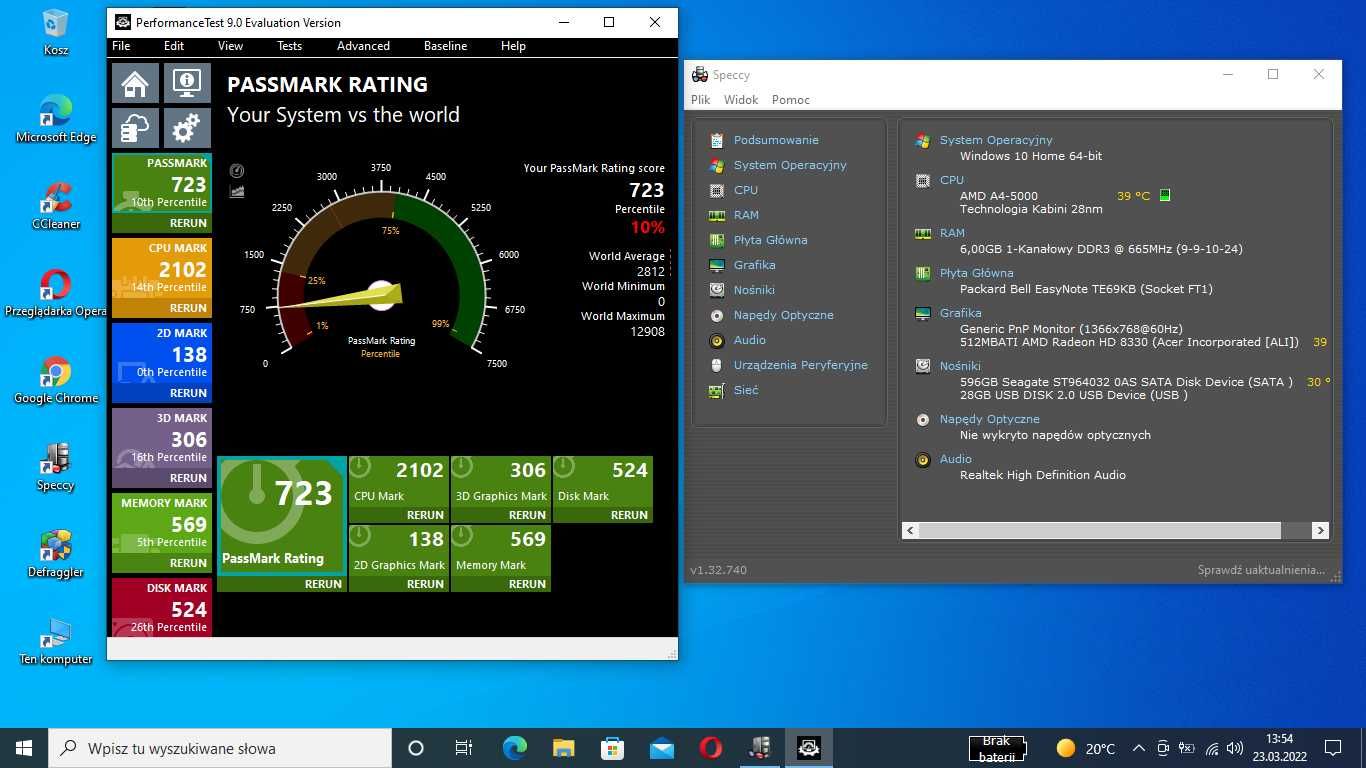The height and width of the screenshot is (768, 1366).
Task: Click the volume icon in system tray
Action: click(x=1235, y=748)
